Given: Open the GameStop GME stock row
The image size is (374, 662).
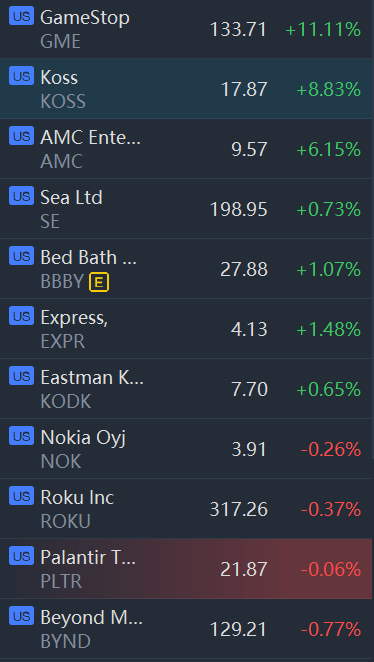Looking at the screenshot, I should 187,29.
